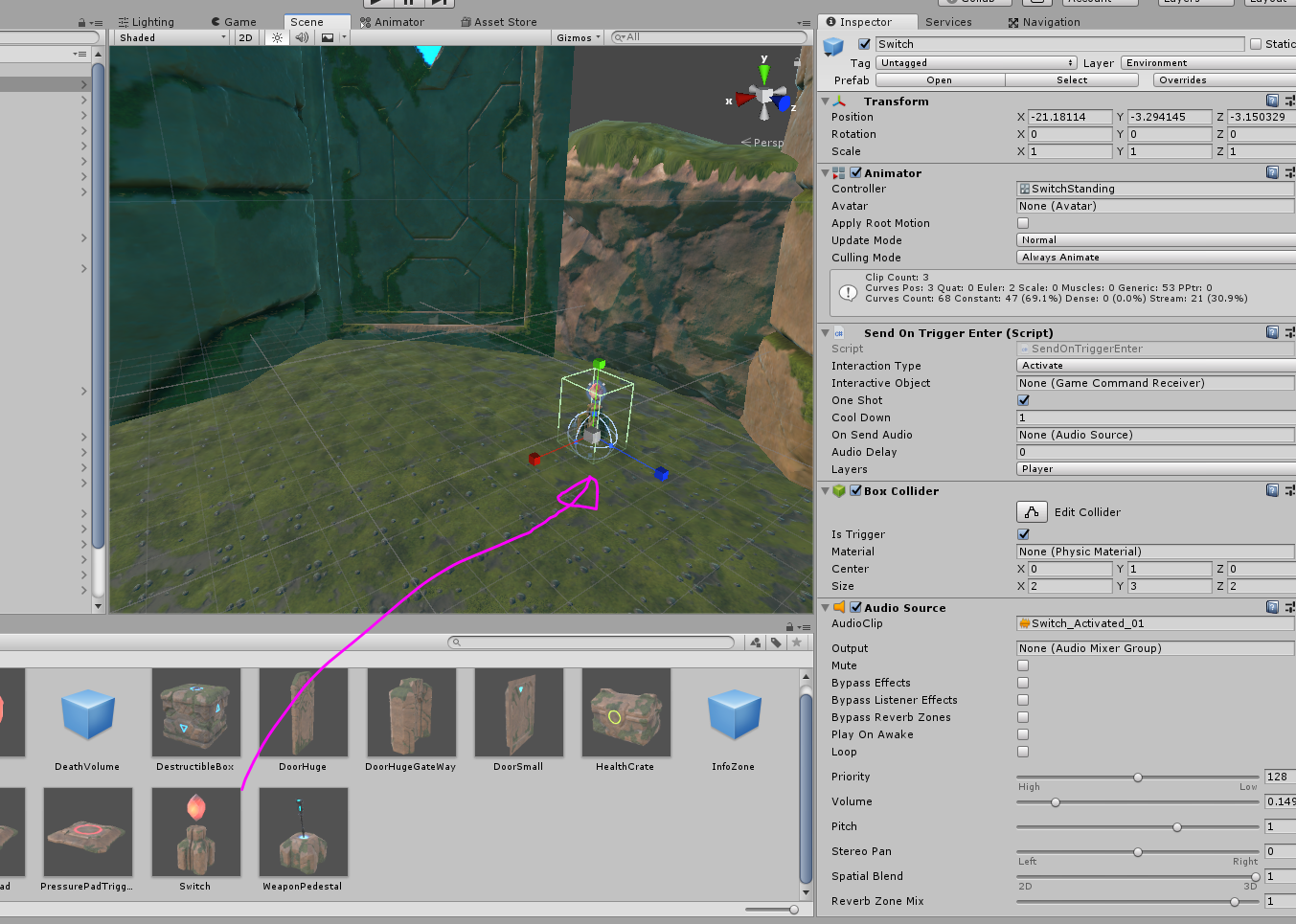Toggle the 2D view button
The width and height of the screenshot is (1296, 924).
pos(246,37)
